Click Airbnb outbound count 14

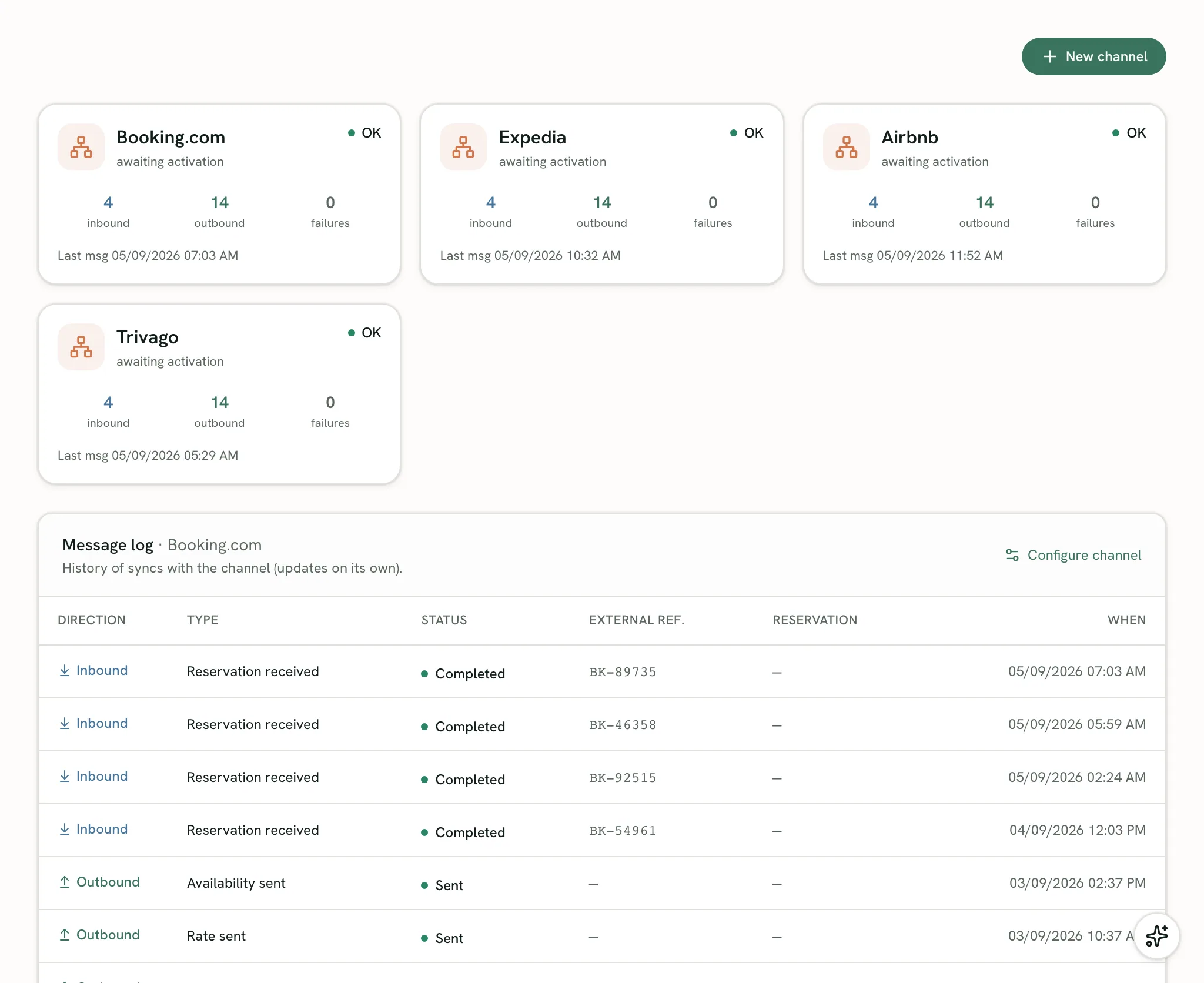[x=984, y=203]
